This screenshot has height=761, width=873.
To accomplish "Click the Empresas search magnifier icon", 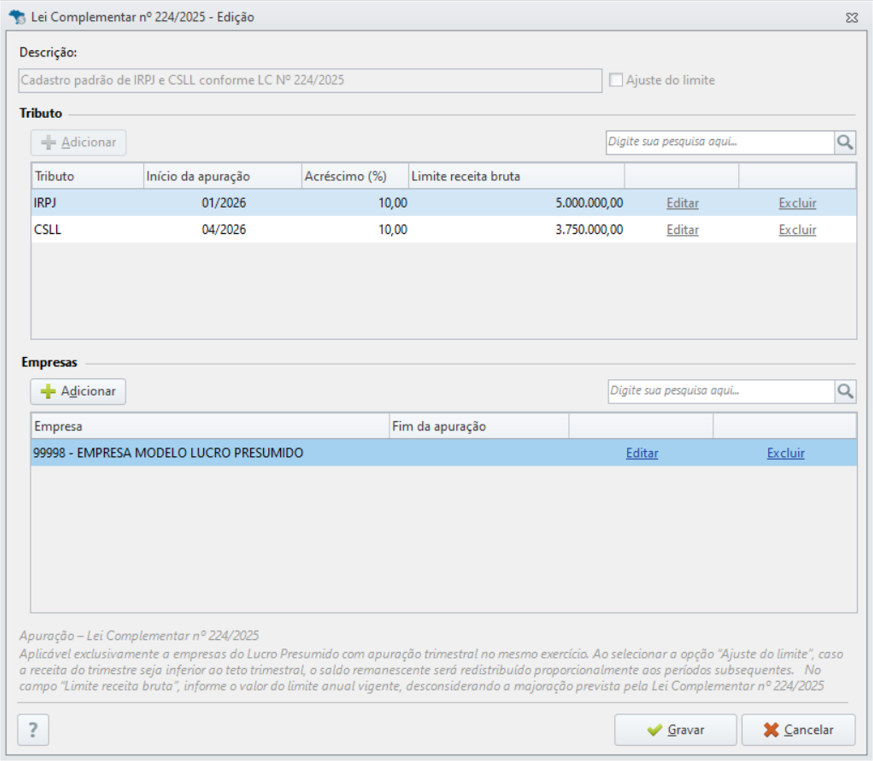I will (845, 391).
